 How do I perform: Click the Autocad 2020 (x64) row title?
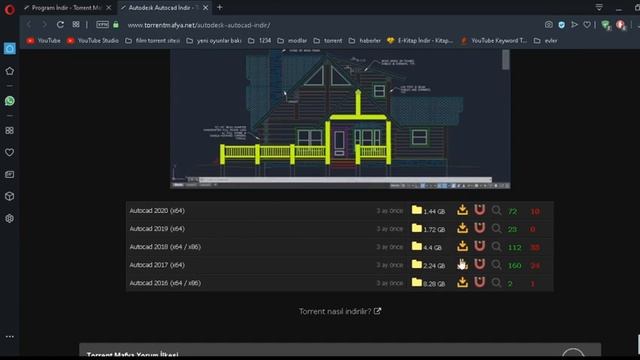pyautogui.click(x=157, y=211)
